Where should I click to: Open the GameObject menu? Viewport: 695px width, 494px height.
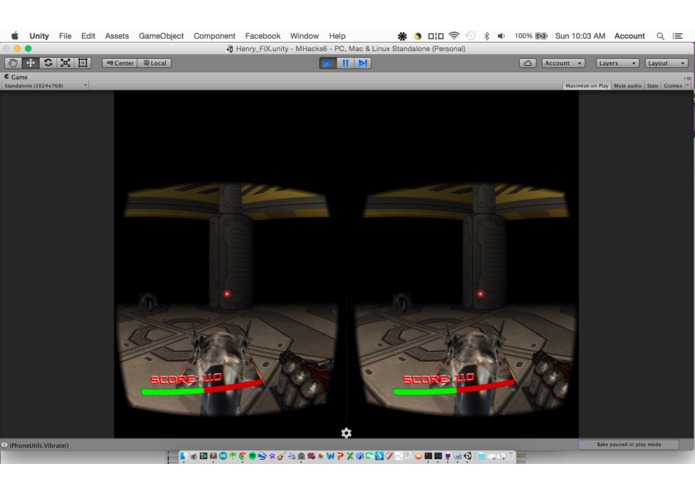[x=161, y=36]
